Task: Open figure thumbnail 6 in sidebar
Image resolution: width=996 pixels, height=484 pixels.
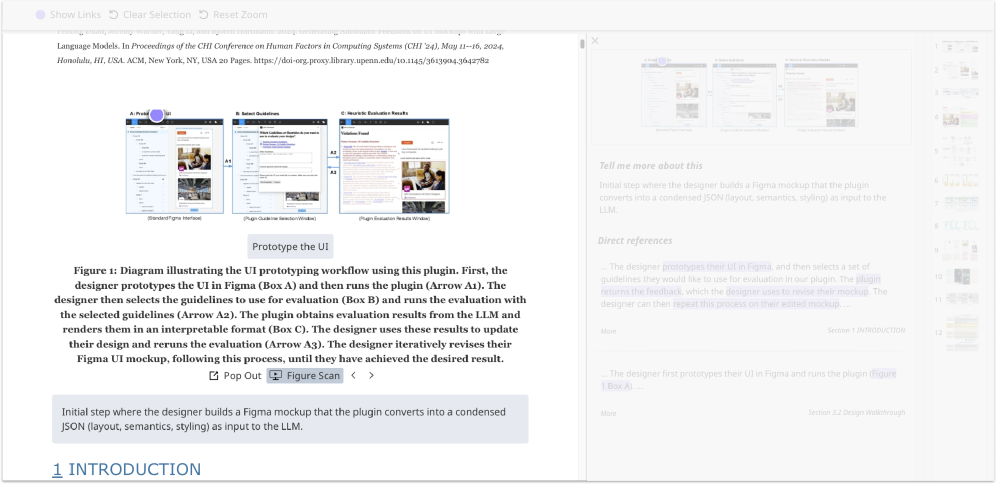Action: click(x=960, y=180)
